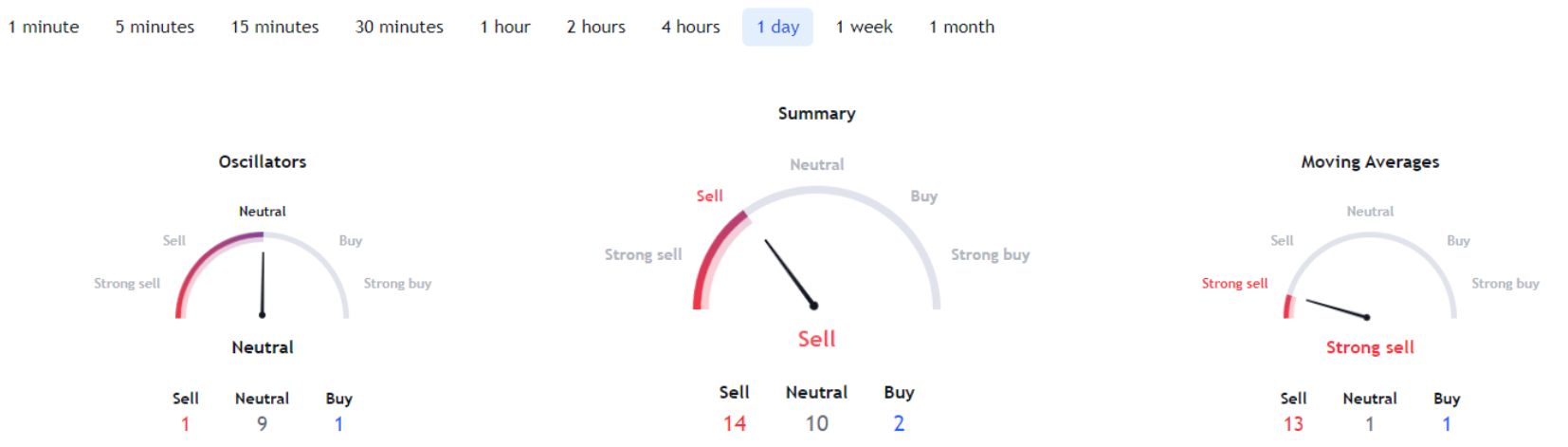1568x447 pixels.
Task: Click Moving Averages sell count 13
Action: (x=1293, y=424)
